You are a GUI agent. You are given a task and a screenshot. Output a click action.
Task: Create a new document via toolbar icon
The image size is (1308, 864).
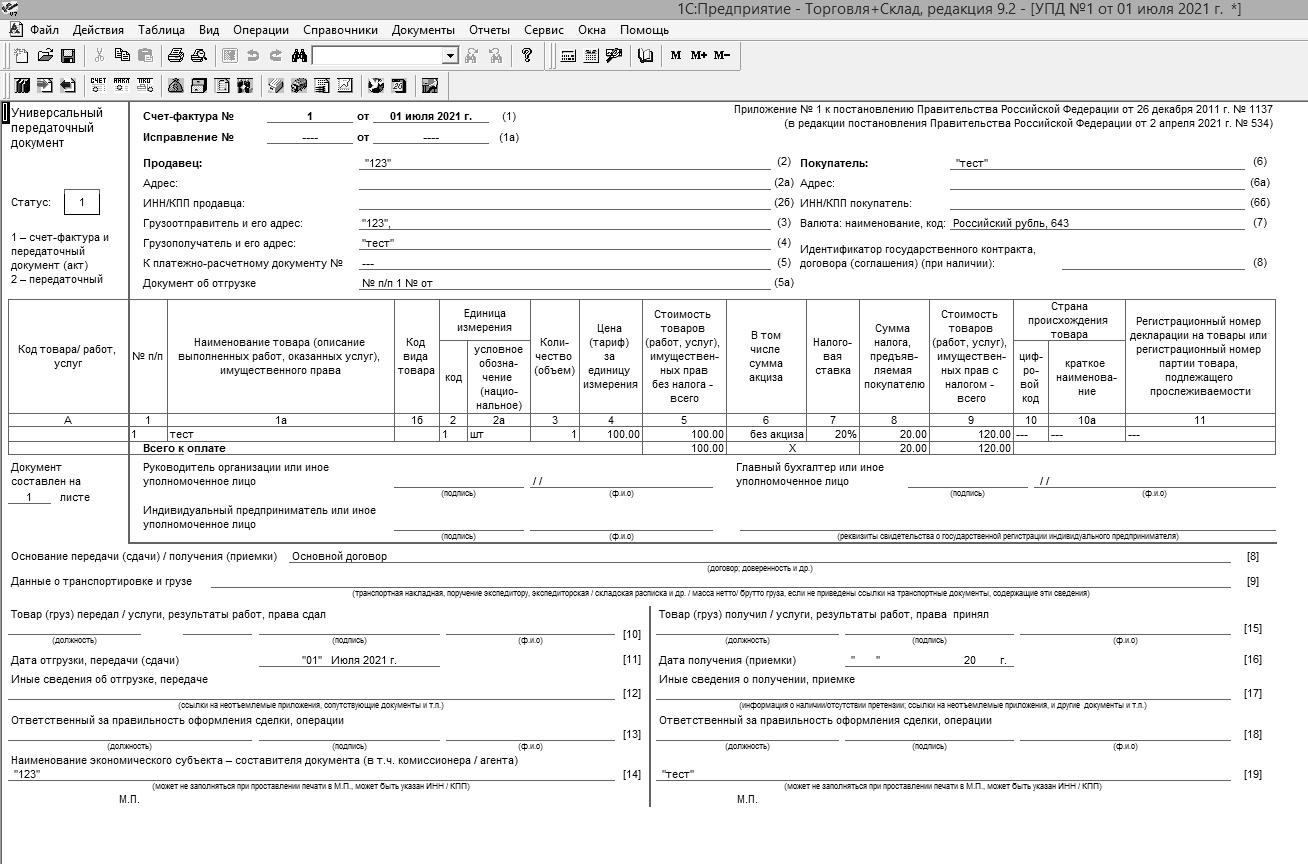22,56
